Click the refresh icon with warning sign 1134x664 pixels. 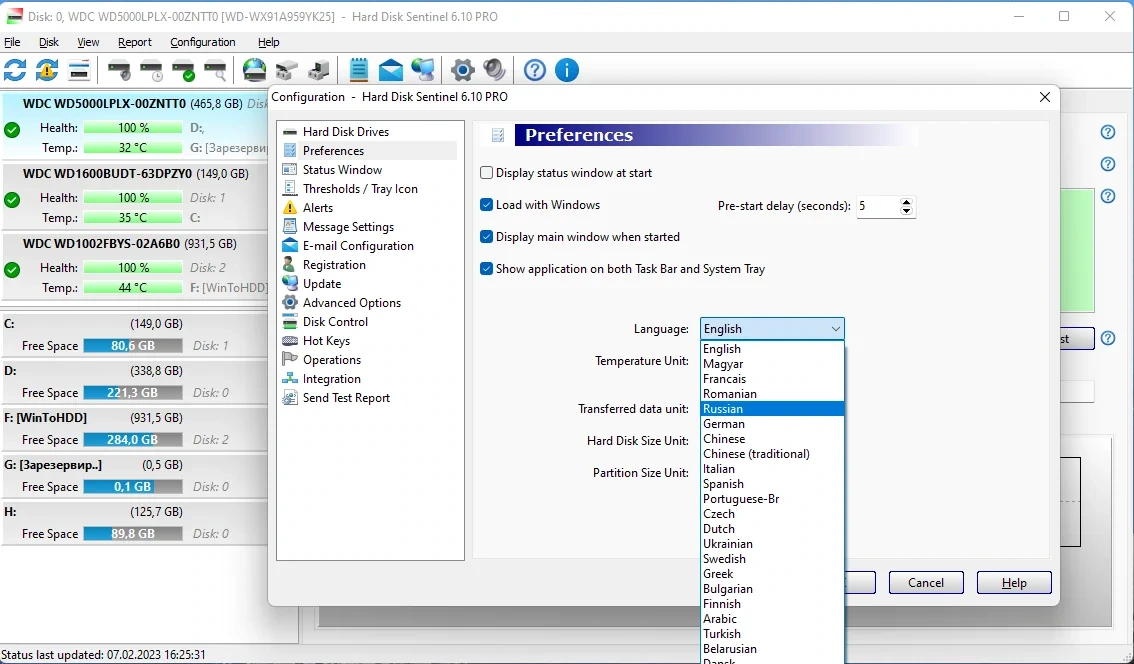click(x=47, y=70)
